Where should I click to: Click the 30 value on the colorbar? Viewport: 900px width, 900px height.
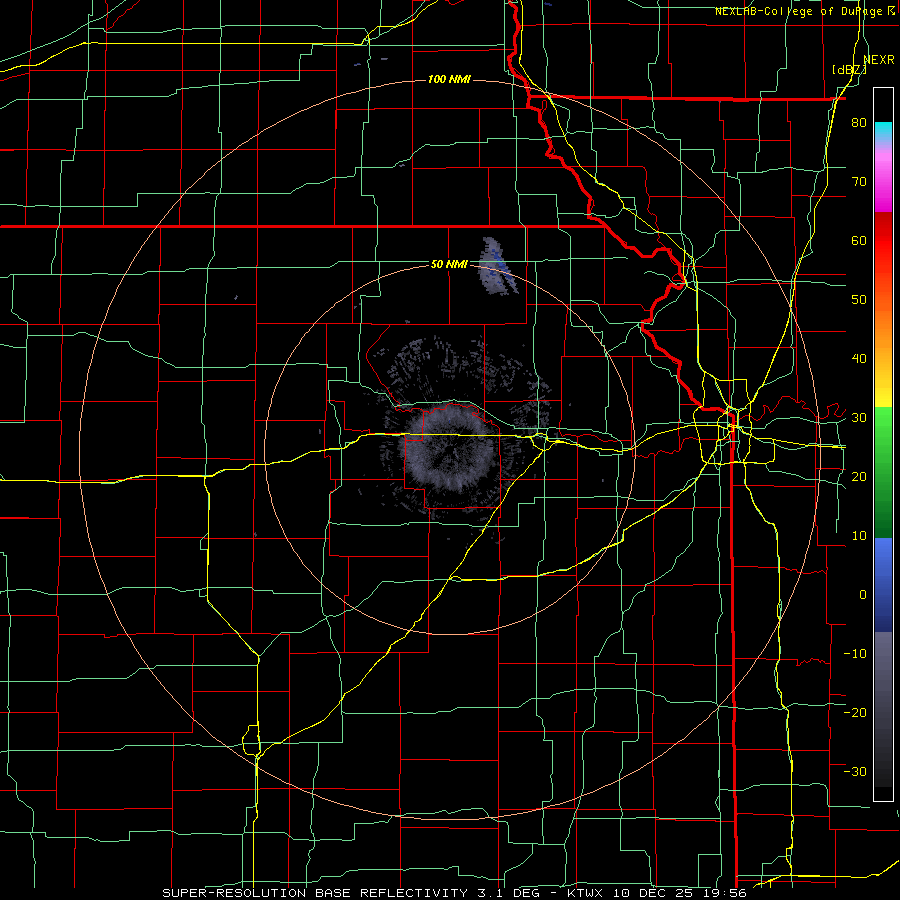pyautogui.click(x=859, y=417)
